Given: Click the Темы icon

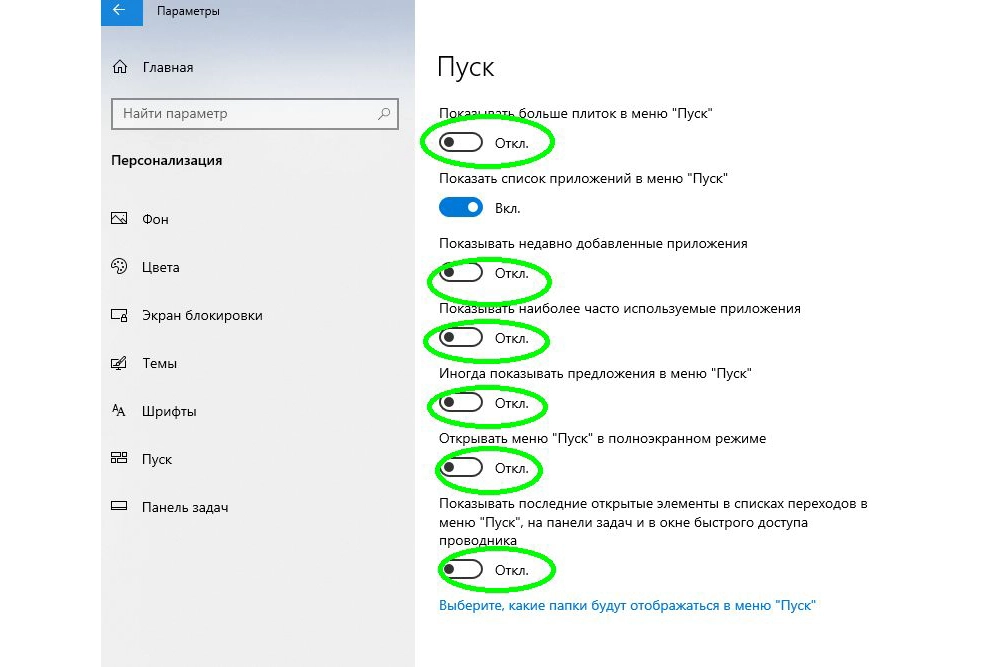Looking at the screenshot, I should (x=119, y=363).
